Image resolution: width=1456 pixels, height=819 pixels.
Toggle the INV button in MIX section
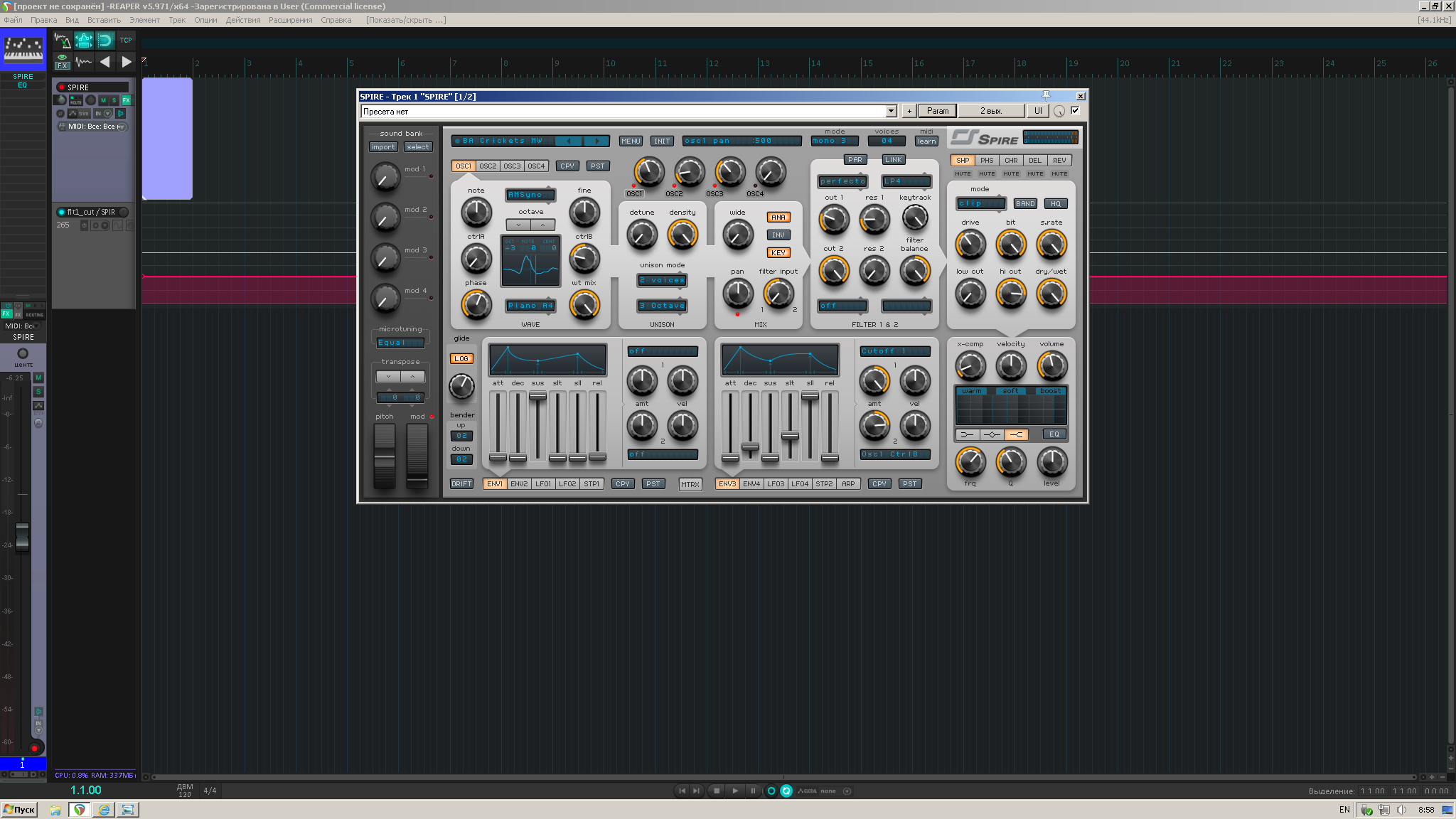coord(778,235)
